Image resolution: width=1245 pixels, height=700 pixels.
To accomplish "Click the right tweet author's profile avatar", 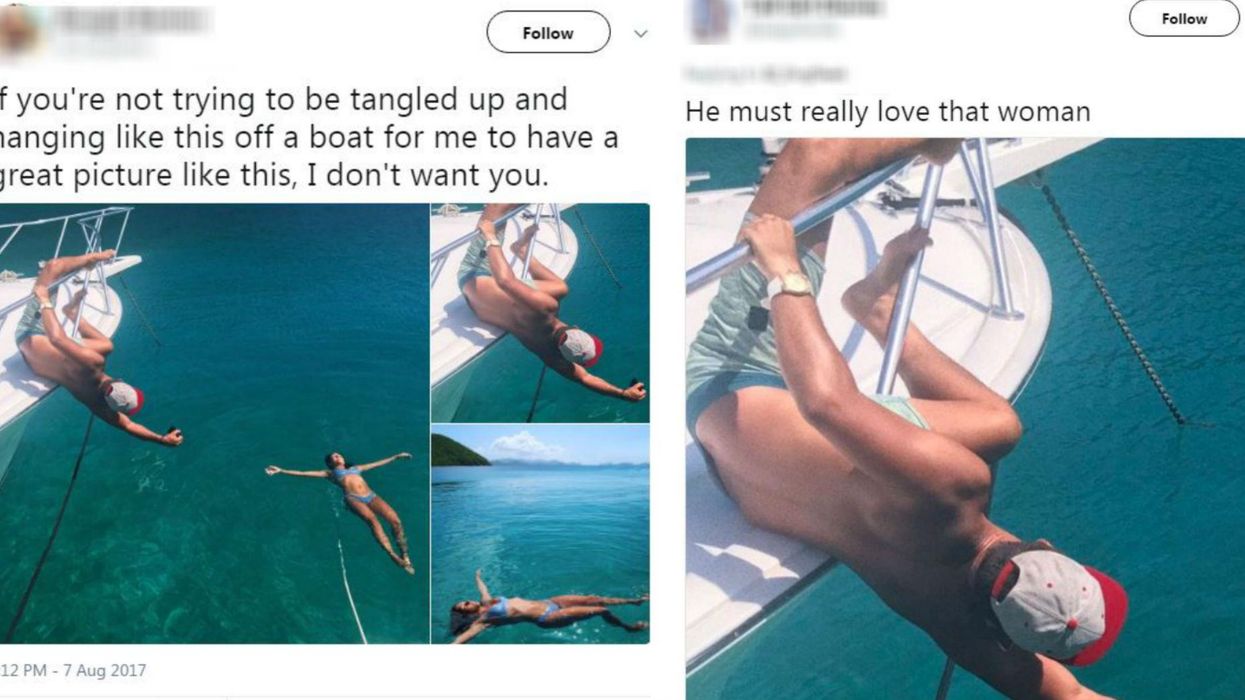I will coord(710,20).
